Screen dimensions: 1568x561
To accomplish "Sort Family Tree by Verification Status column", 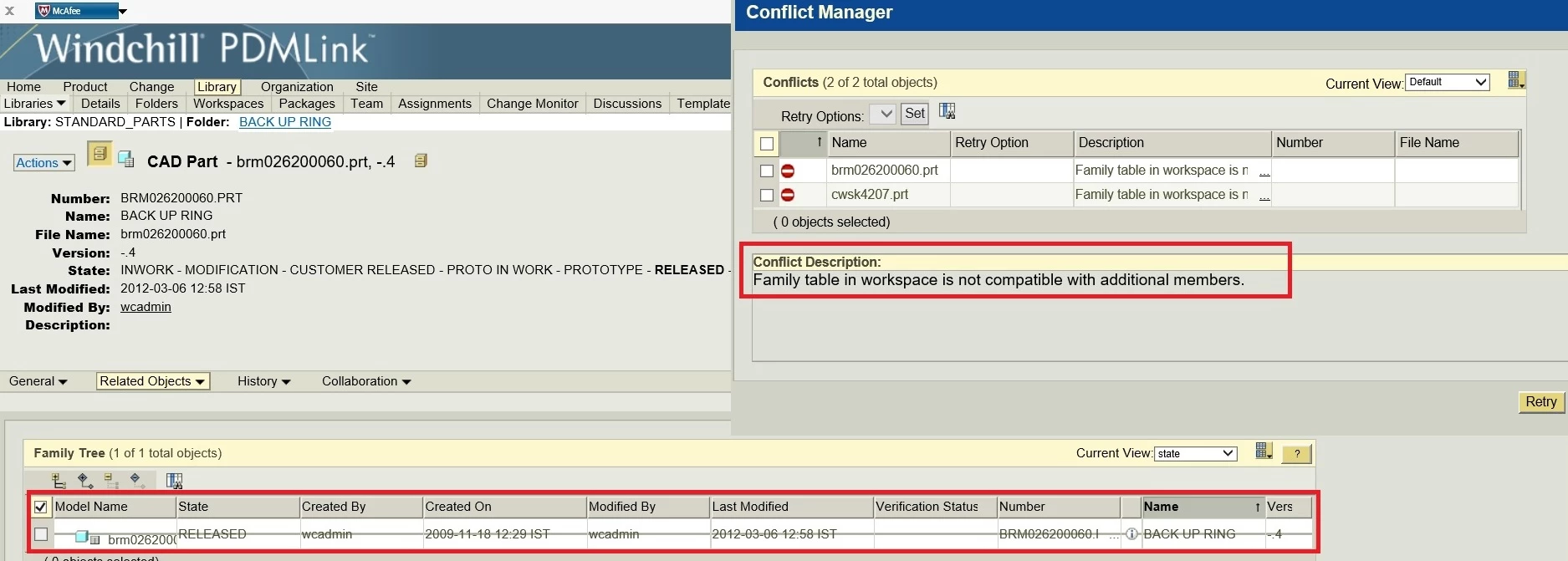I will (935, 507).
